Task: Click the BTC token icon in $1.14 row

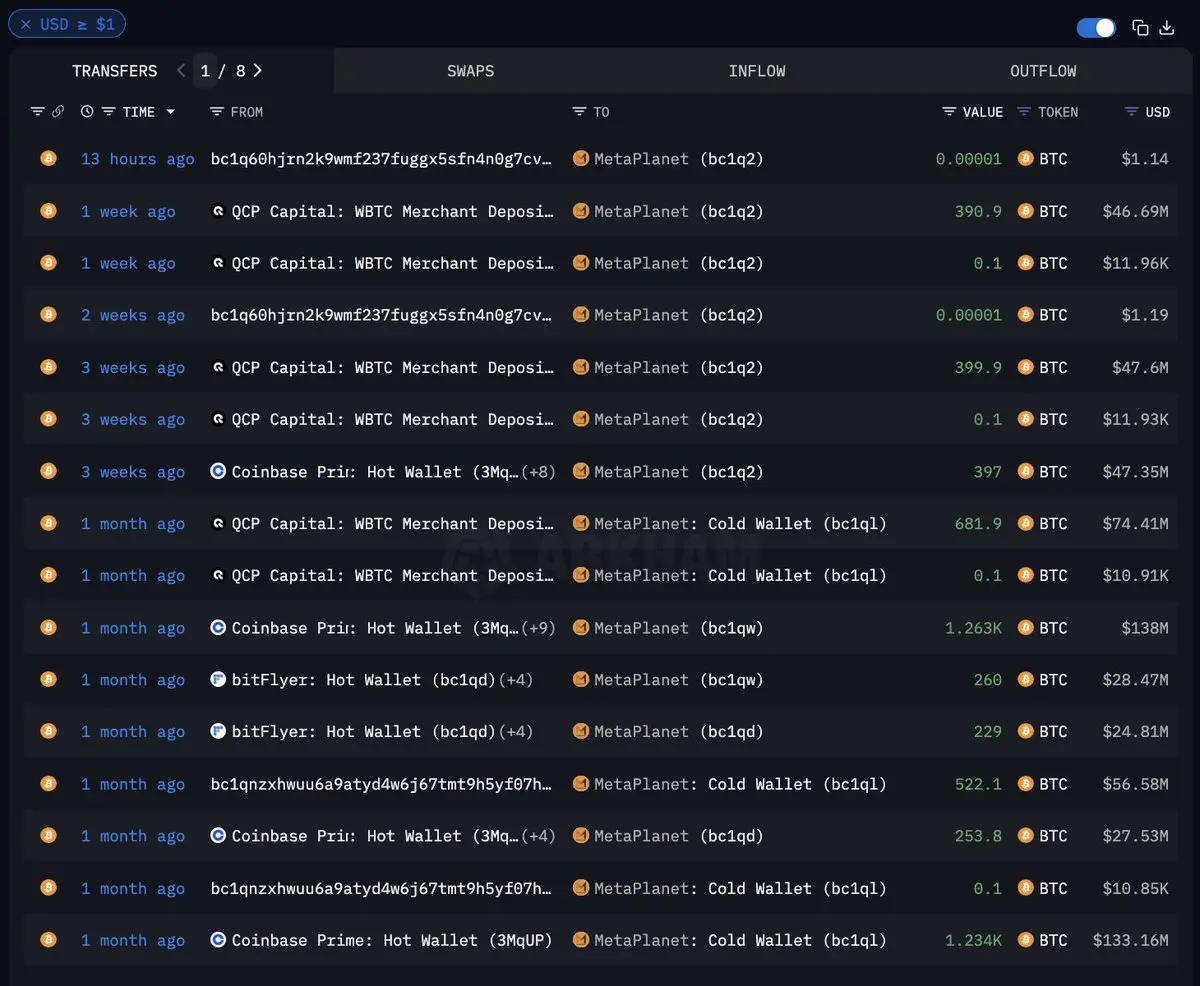Action: pyautogui.click(x=1025, y=159)
